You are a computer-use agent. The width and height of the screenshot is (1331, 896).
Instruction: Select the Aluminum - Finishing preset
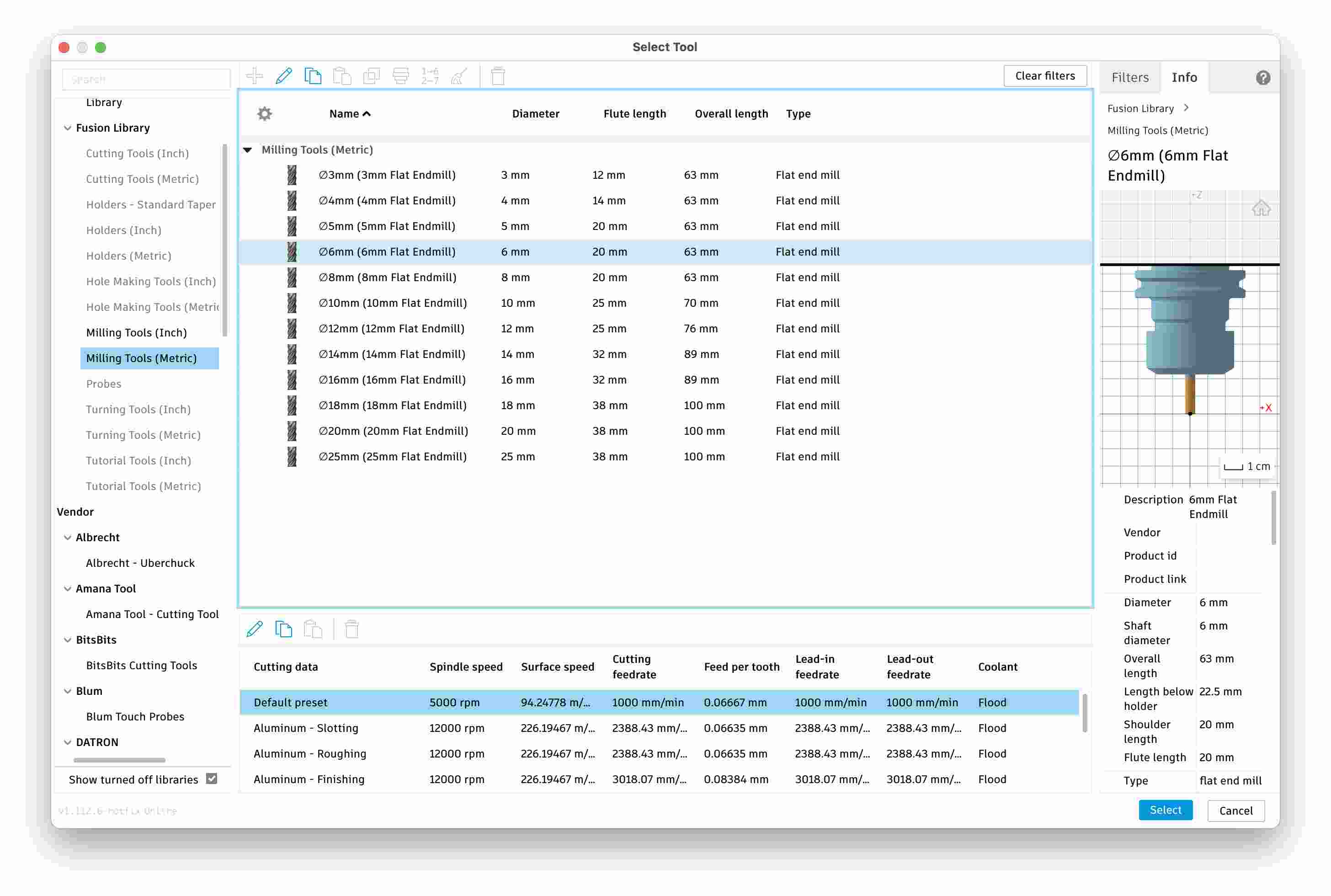click(x=659, y=779)
